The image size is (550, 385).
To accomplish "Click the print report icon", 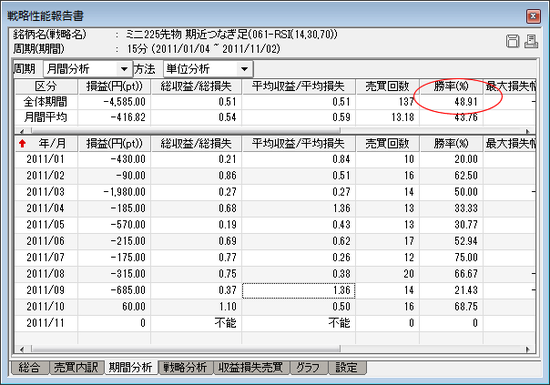I will pos(531,41).
